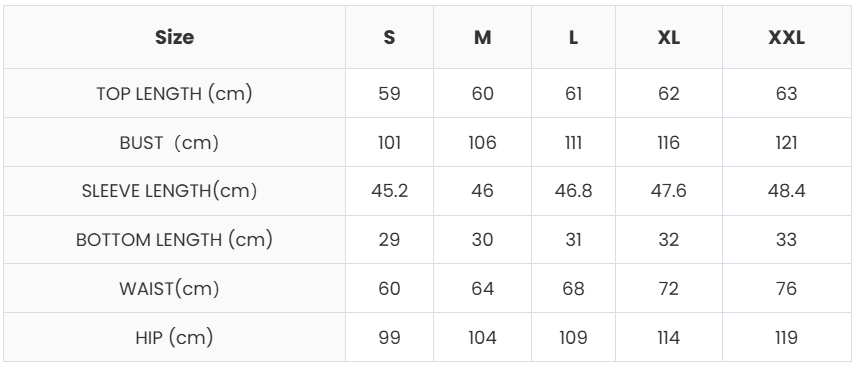Image resolution: width=855 pixels, height=365 pixels.
Task: Click the HIP (cm) row label
Action: (x=174, y=338)
